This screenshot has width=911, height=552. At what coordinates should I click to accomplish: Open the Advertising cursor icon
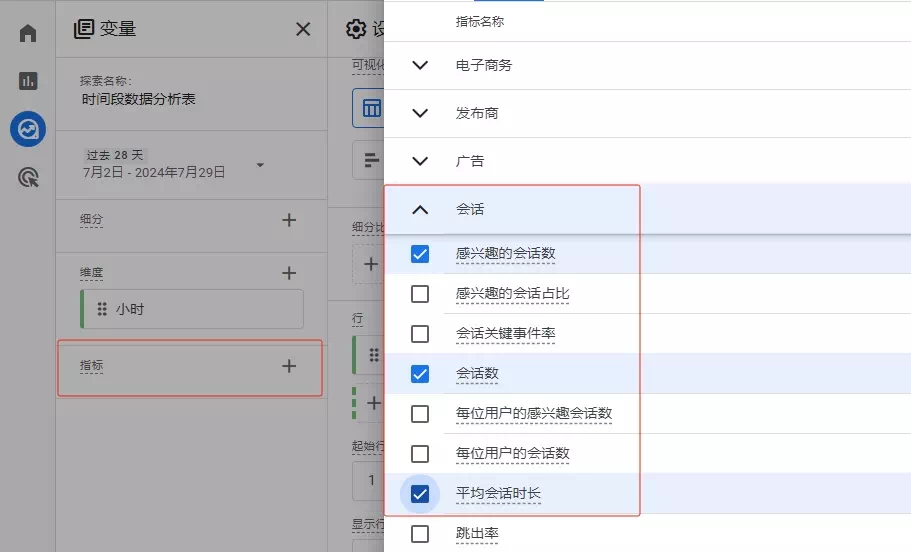tap(28, 178)
